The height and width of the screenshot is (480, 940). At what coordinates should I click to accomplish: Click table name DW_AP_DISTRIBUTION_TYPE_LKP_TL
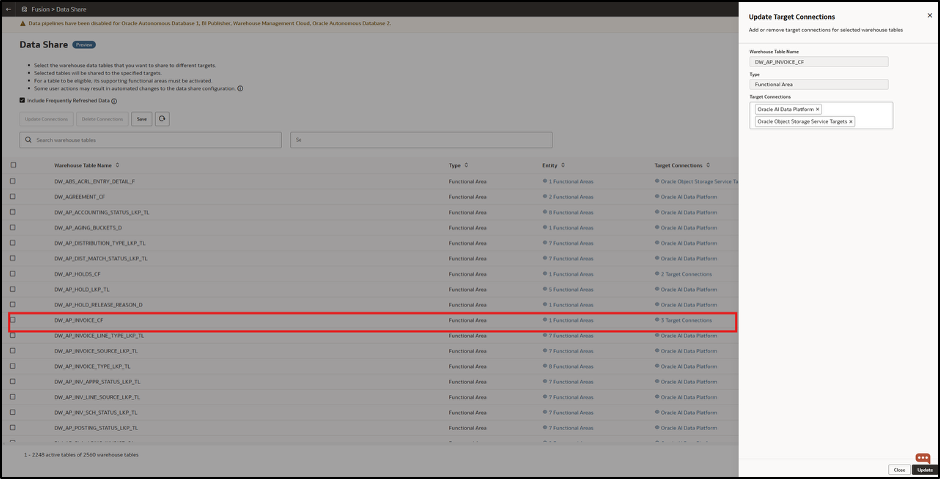pos(100,243)
